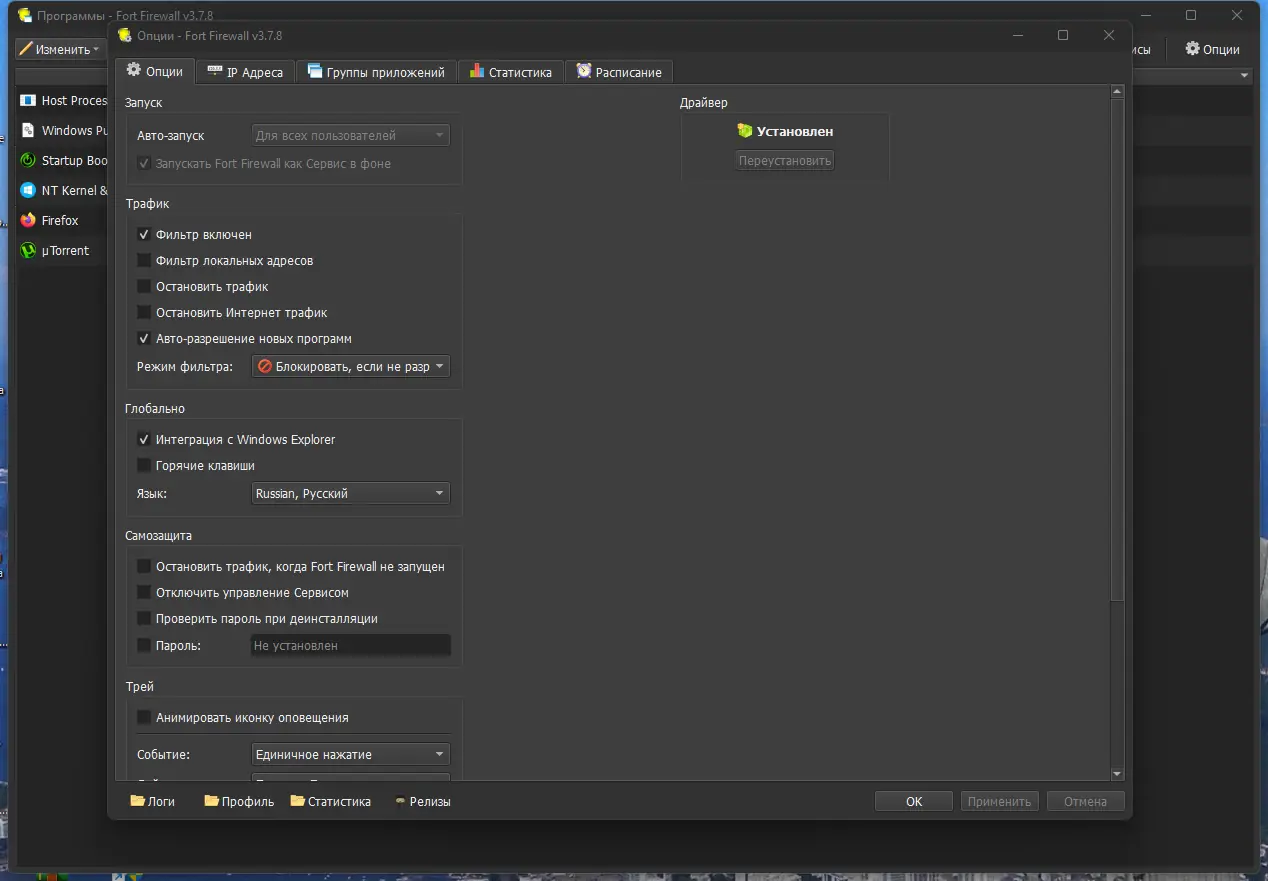The width and height of the screenshot is (1268, 881).
Task: Click the Применить button
Action: pyautogui.click(x=1000, y=801)
